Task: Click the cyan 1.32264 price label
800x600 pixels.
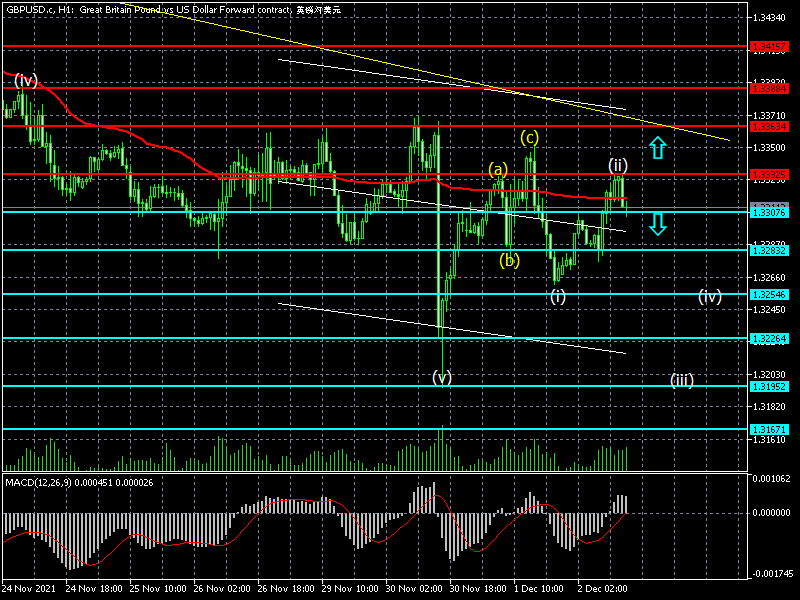Action: pos(769,339)
